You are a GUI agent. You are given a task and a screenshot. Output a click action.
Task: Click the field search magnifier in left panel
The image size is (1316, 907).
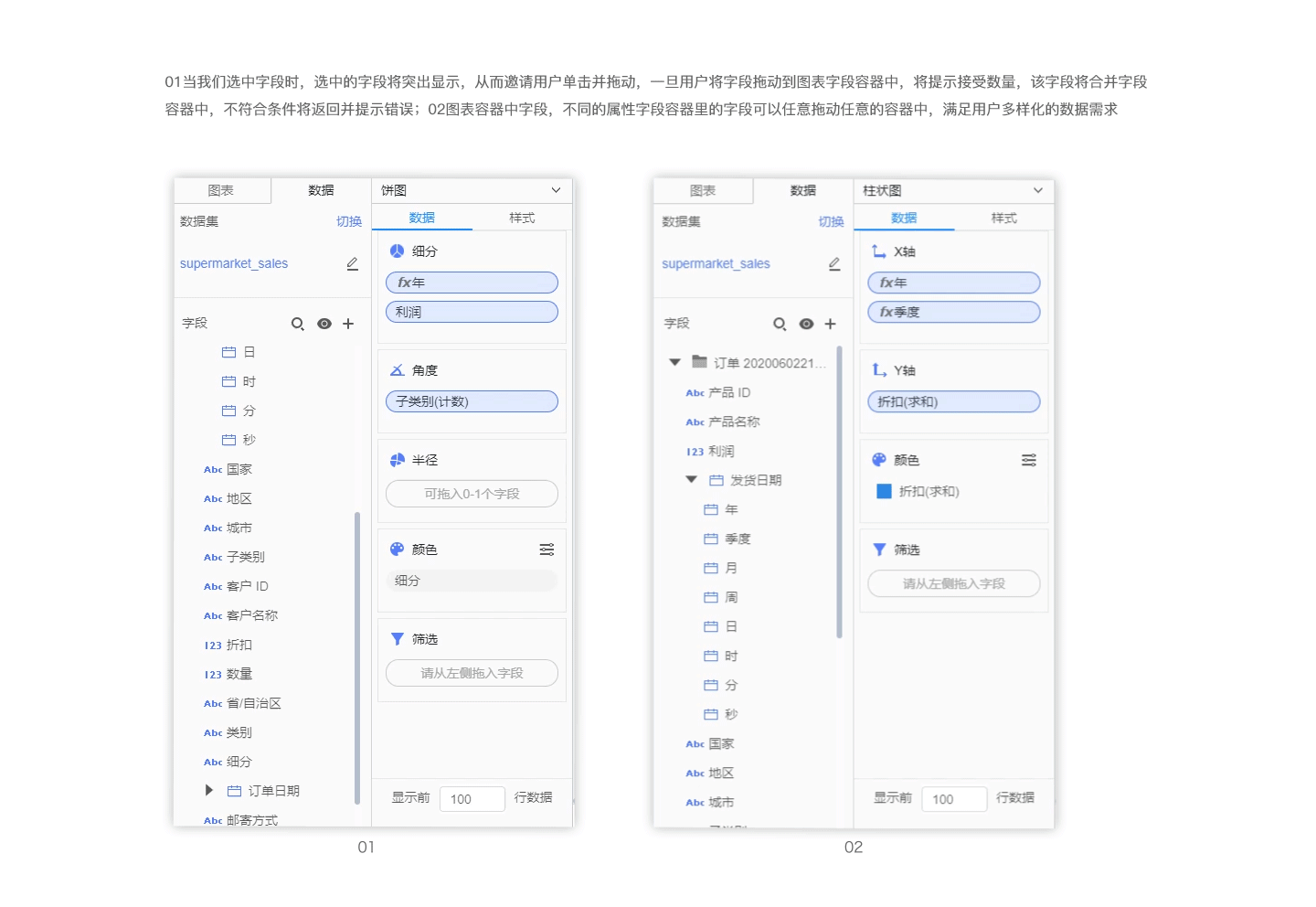[x=298, y=324]
